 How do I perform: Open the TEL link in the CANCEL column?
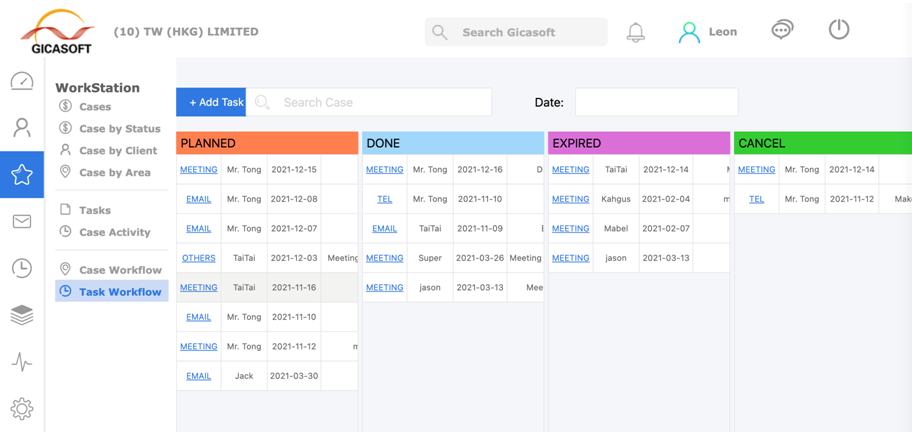(757, 199)
